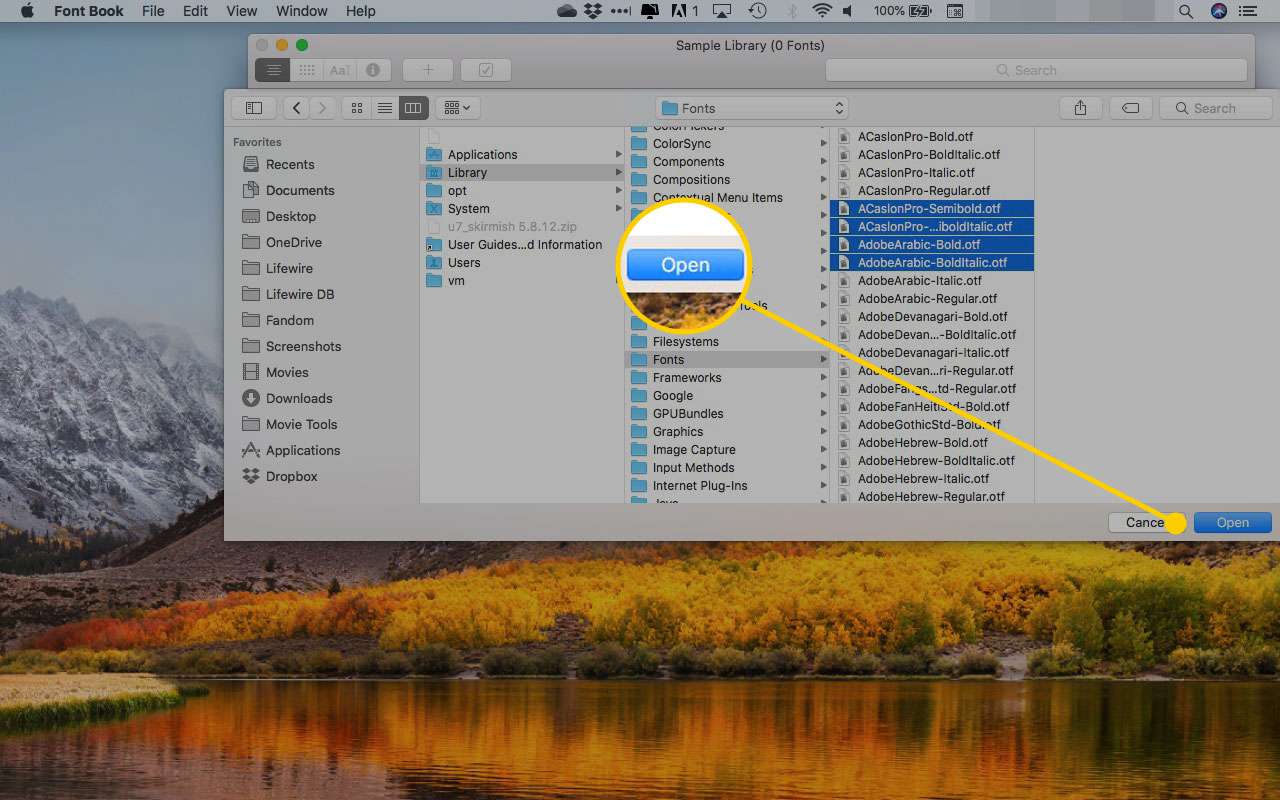Select Documents in the Favorites sidebar
This screenshot has width=1280, height=800.
pos(288,190)
